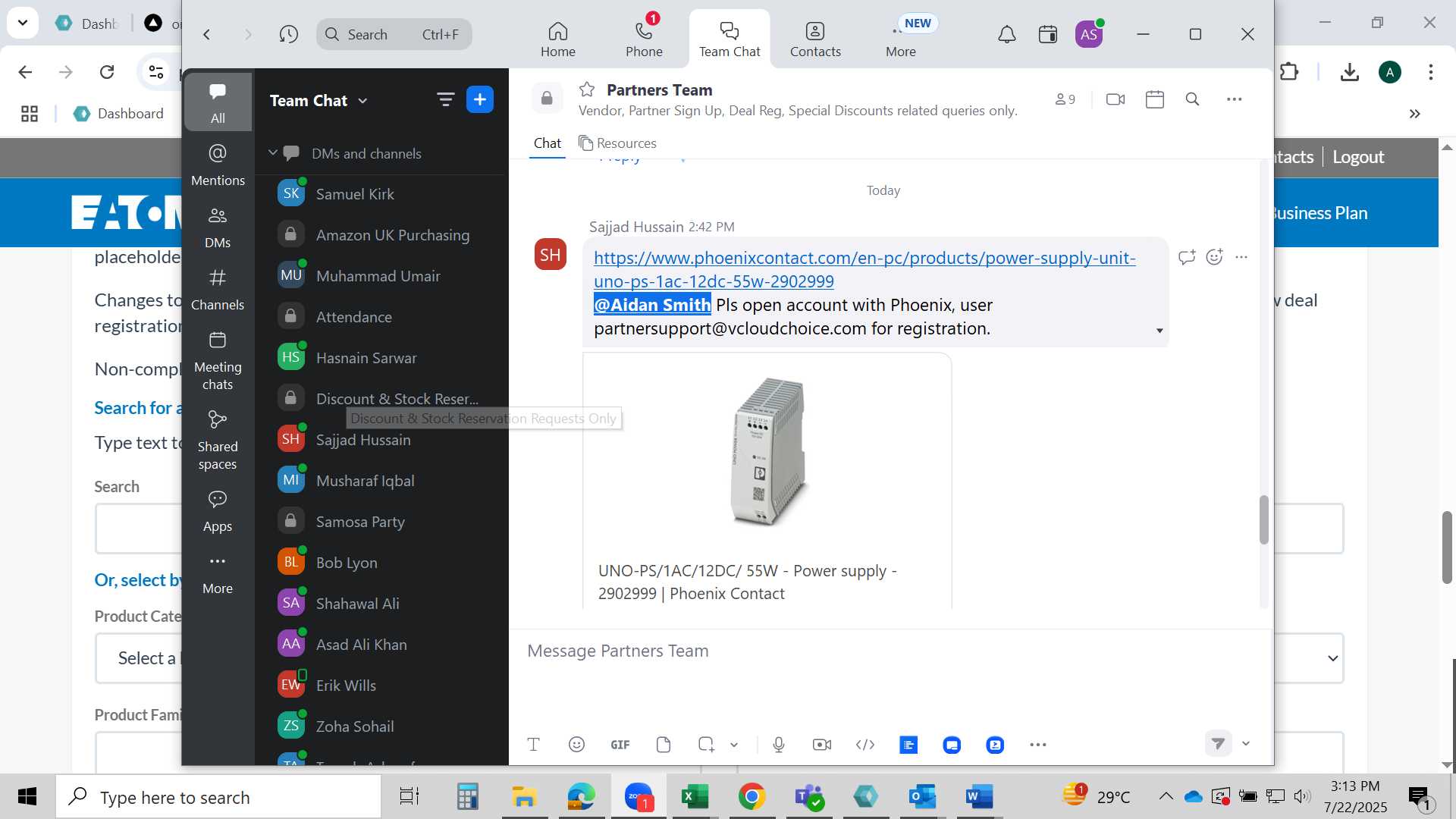Open more composer options ellipsis
1456x819 pixels.
(x=1038, y=745)
